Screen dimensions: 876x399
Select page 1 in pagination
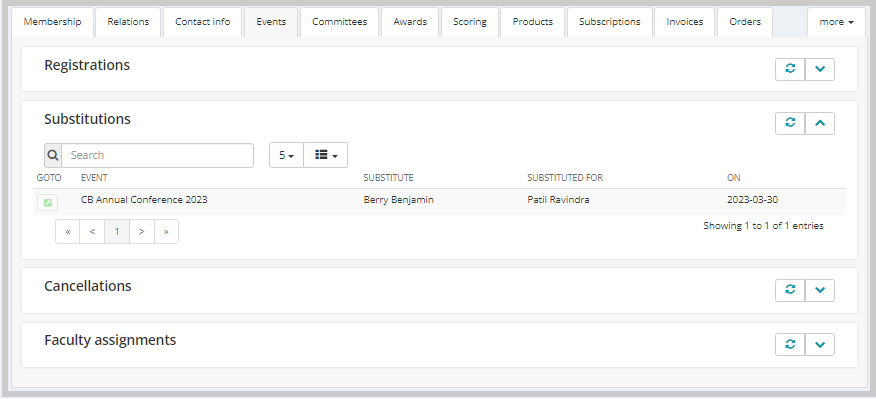pyautogui.click(x=117, y=231)
